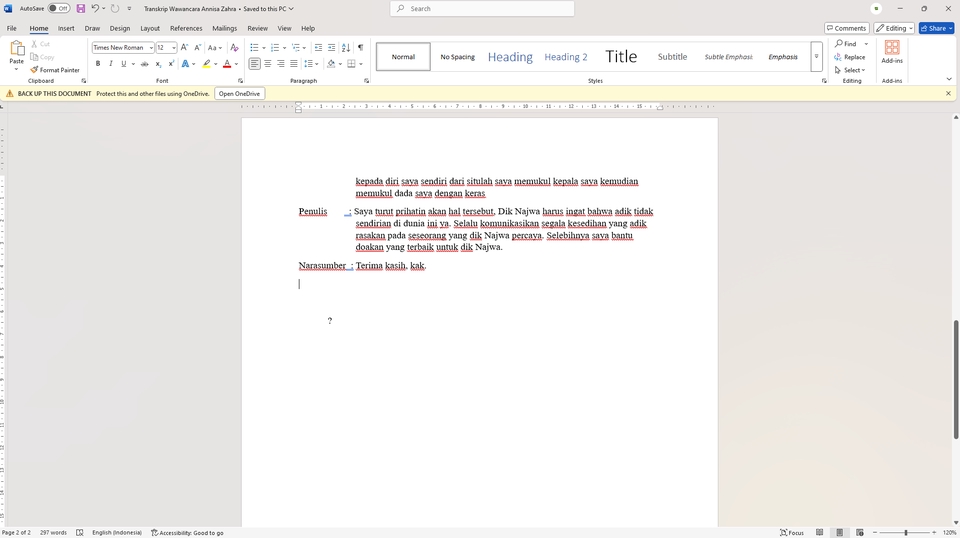Open Font dialog launcher
Viewport: 960px width, 538px height.
tap(241, 81)
